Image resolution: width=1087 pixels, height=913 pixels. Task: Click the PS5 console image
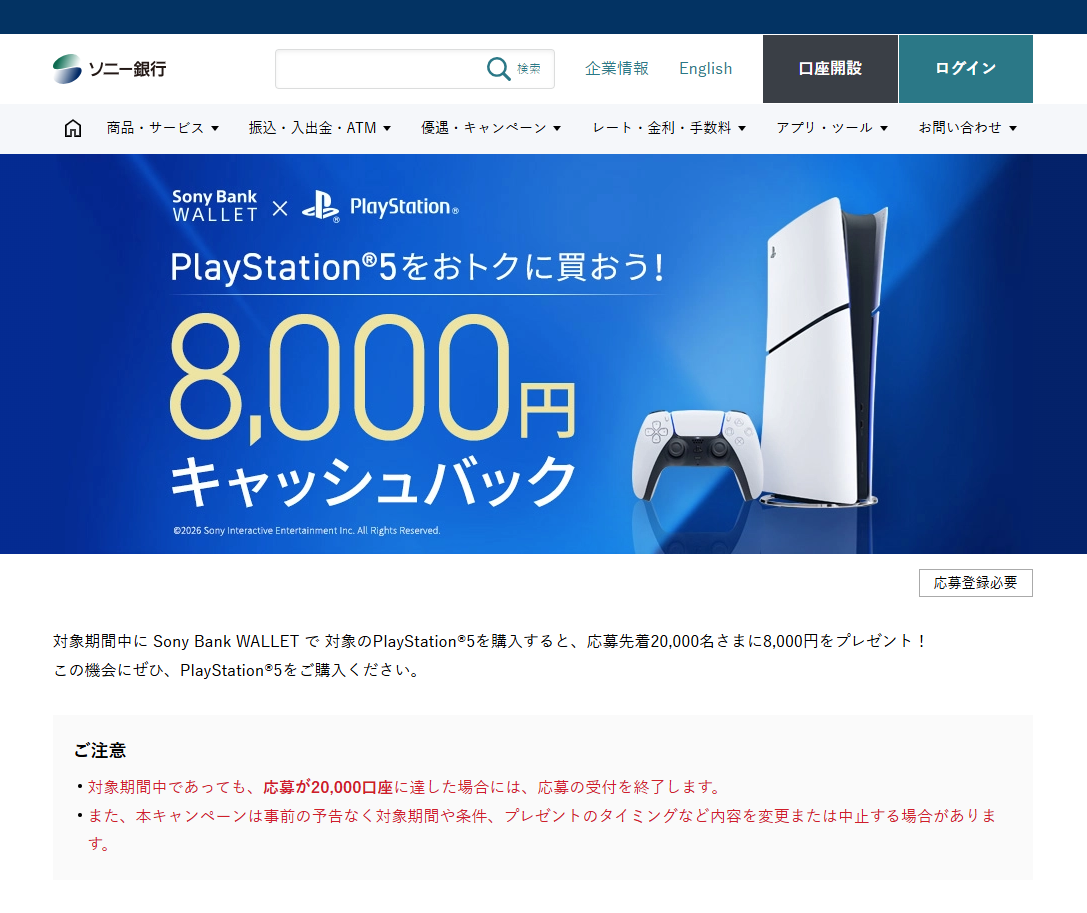824,351
